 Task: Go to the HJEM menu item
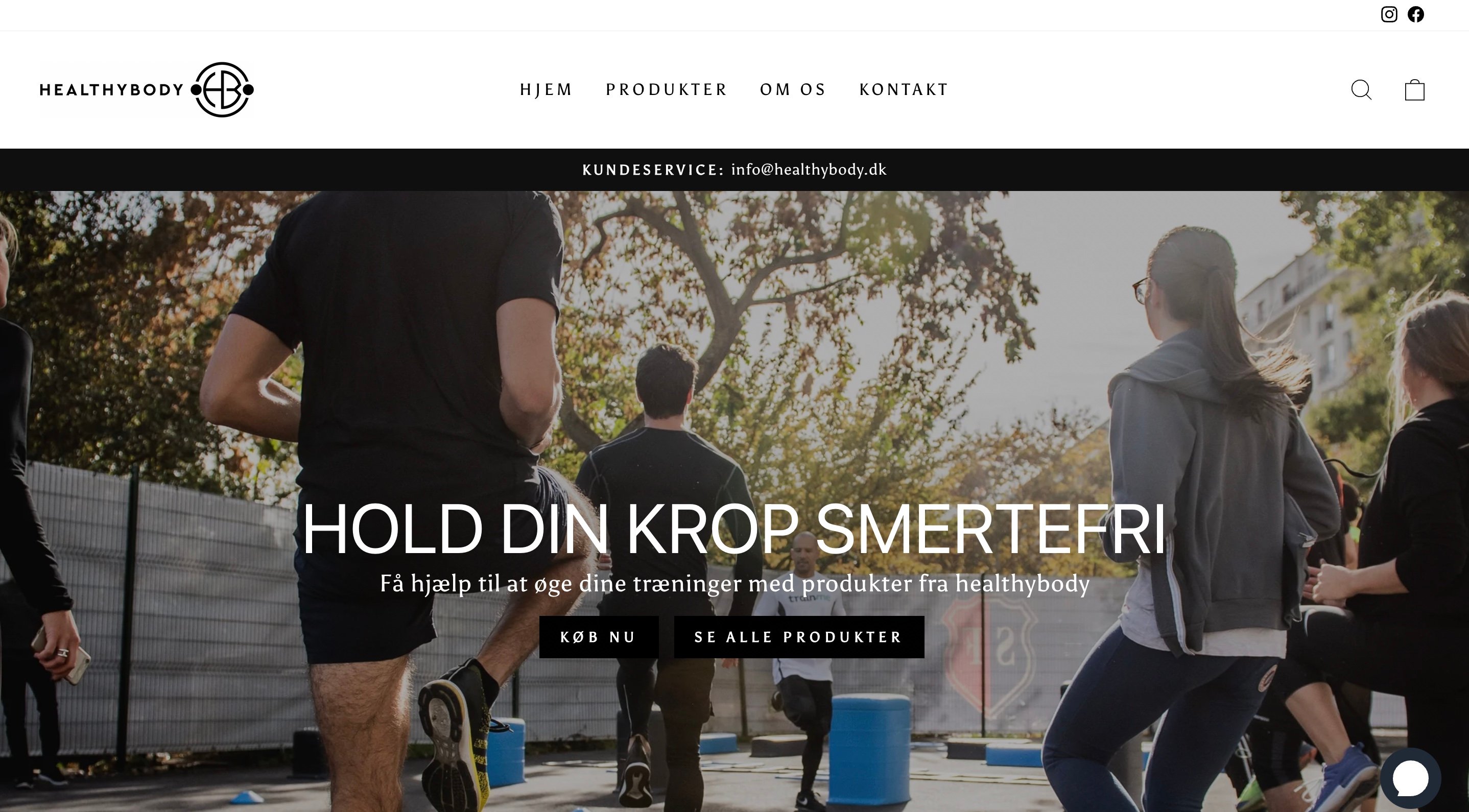click(x=546, y=89)
